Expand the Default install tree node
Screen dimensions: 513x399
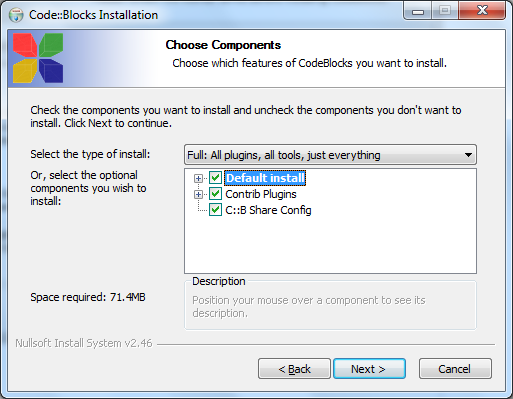pyautogui.click(x=198, y=178)
